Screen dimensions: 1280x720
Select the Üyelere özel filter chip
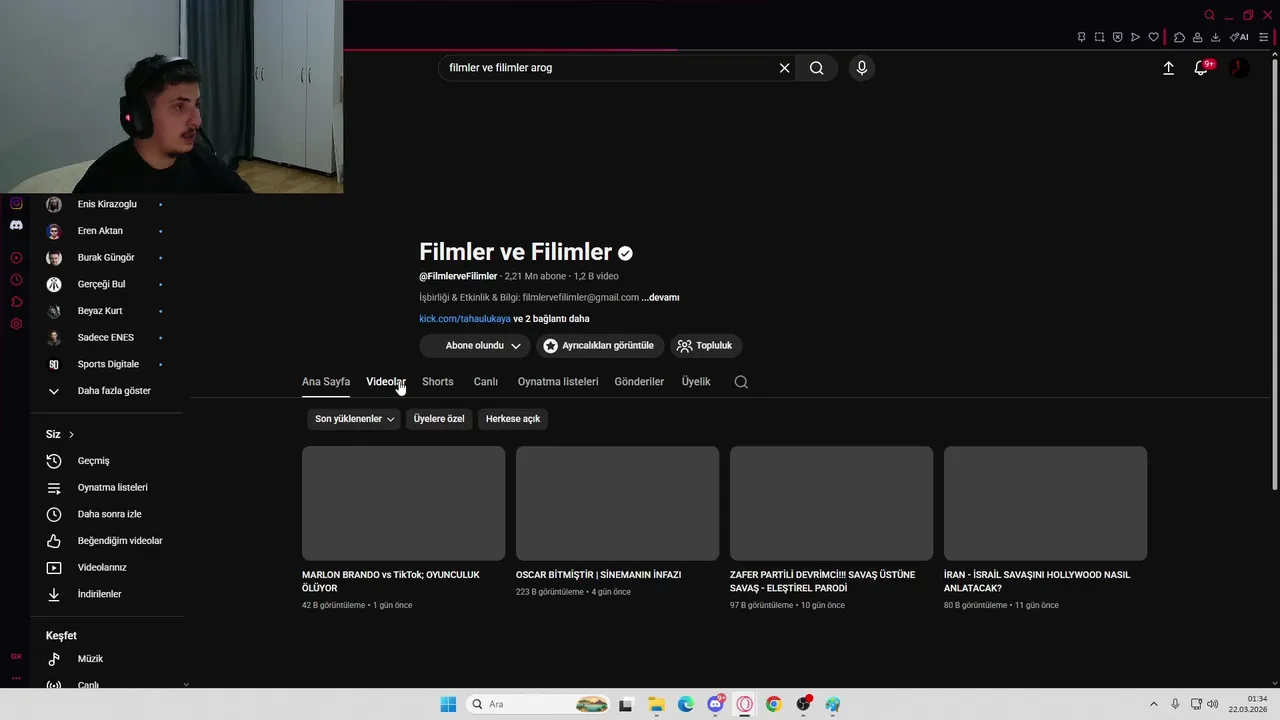click(x=439, y=419)
